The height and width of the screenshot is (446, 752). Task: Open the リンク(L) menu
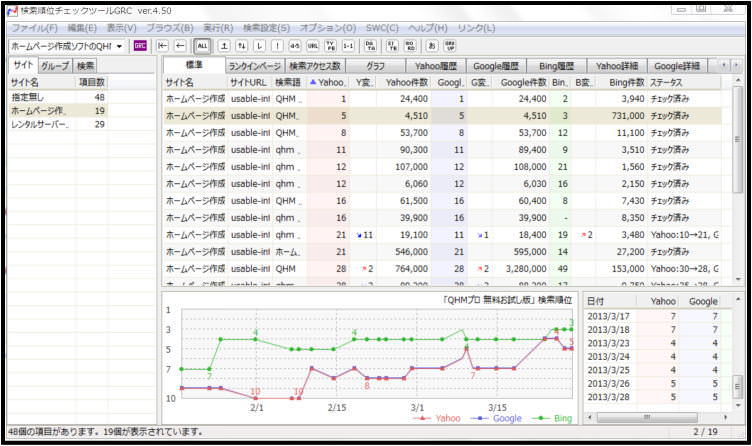click(476, 28)
